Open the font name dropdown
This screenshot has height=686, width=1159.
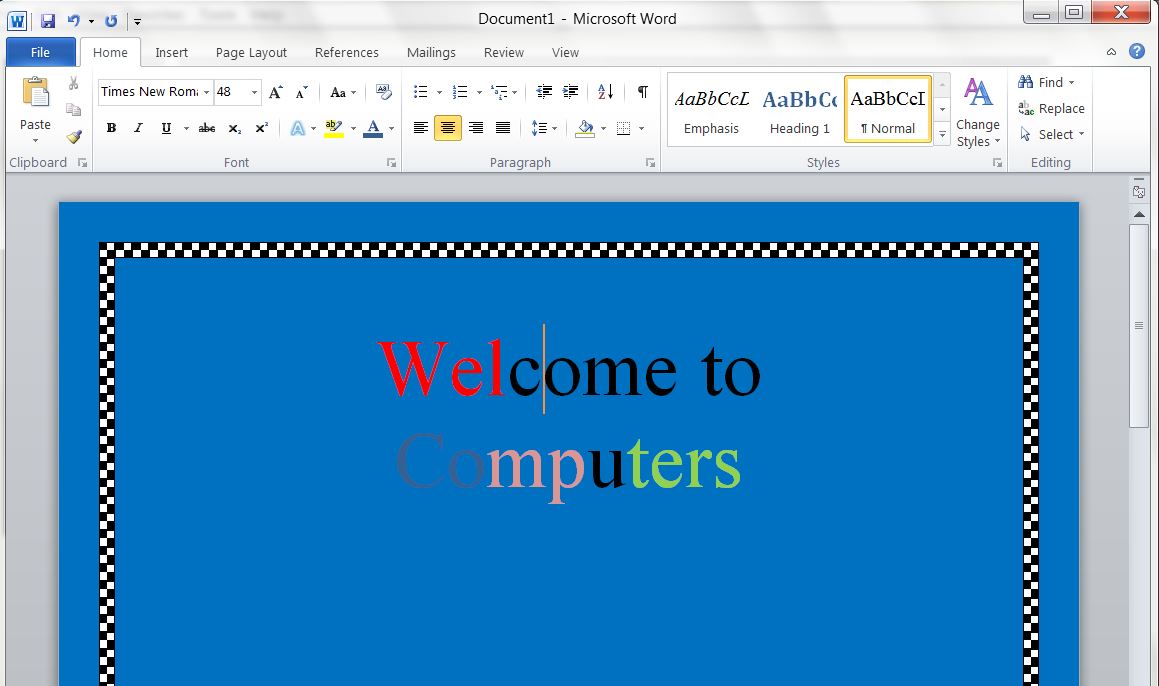206,92
